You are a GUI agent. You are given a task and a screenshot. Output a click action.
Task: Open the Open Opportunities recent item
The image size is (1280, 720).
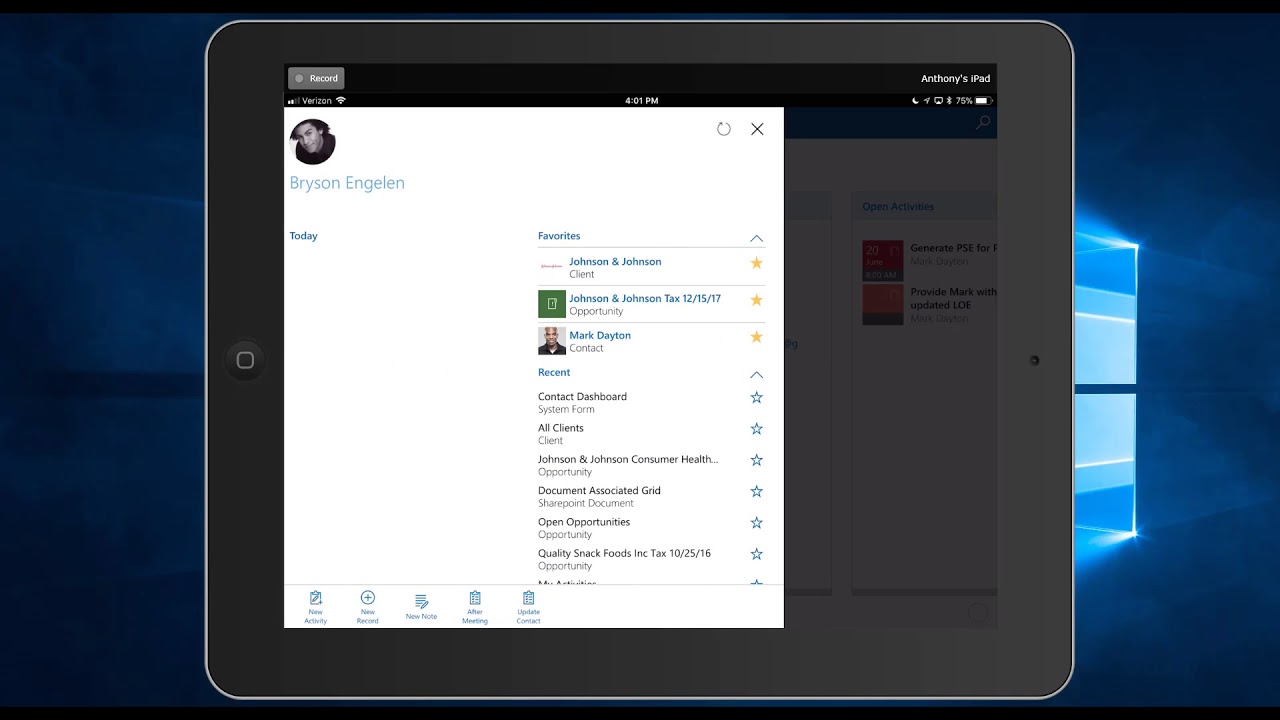(584, 528)
